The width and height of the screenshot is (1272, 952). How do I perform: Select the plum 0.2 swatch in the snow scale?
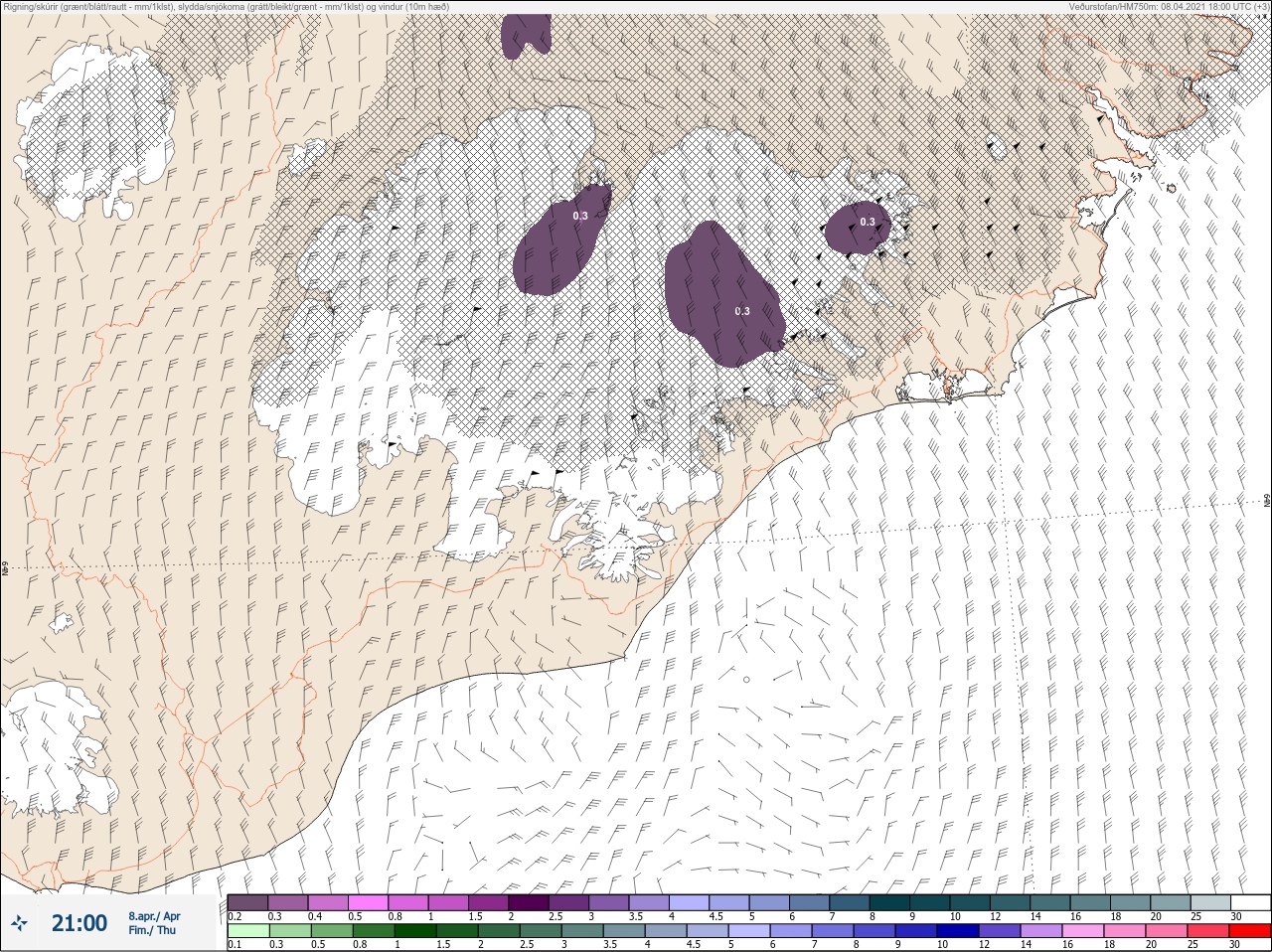click(247, 902)
